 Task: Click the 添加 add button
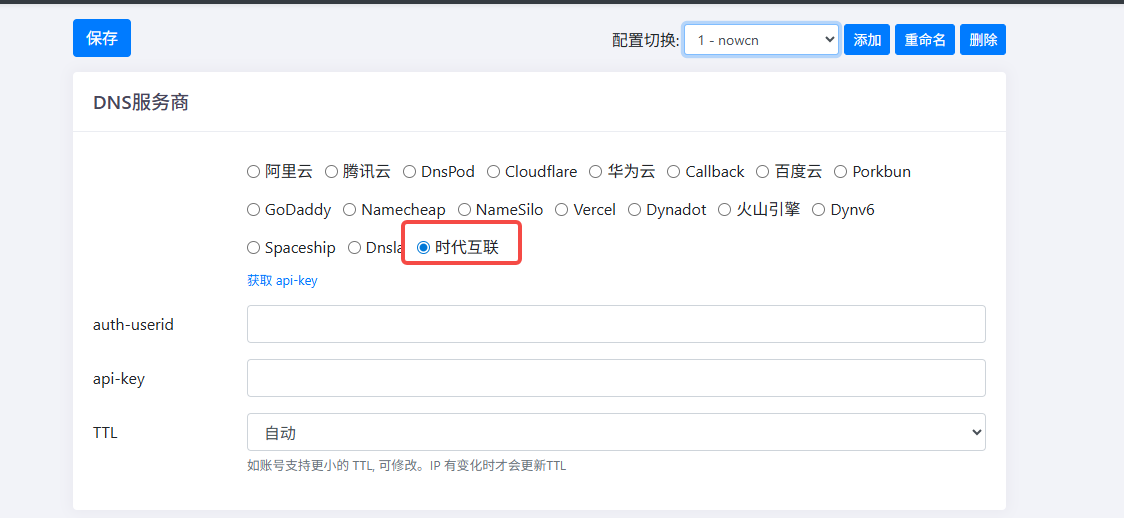point(866,40)
